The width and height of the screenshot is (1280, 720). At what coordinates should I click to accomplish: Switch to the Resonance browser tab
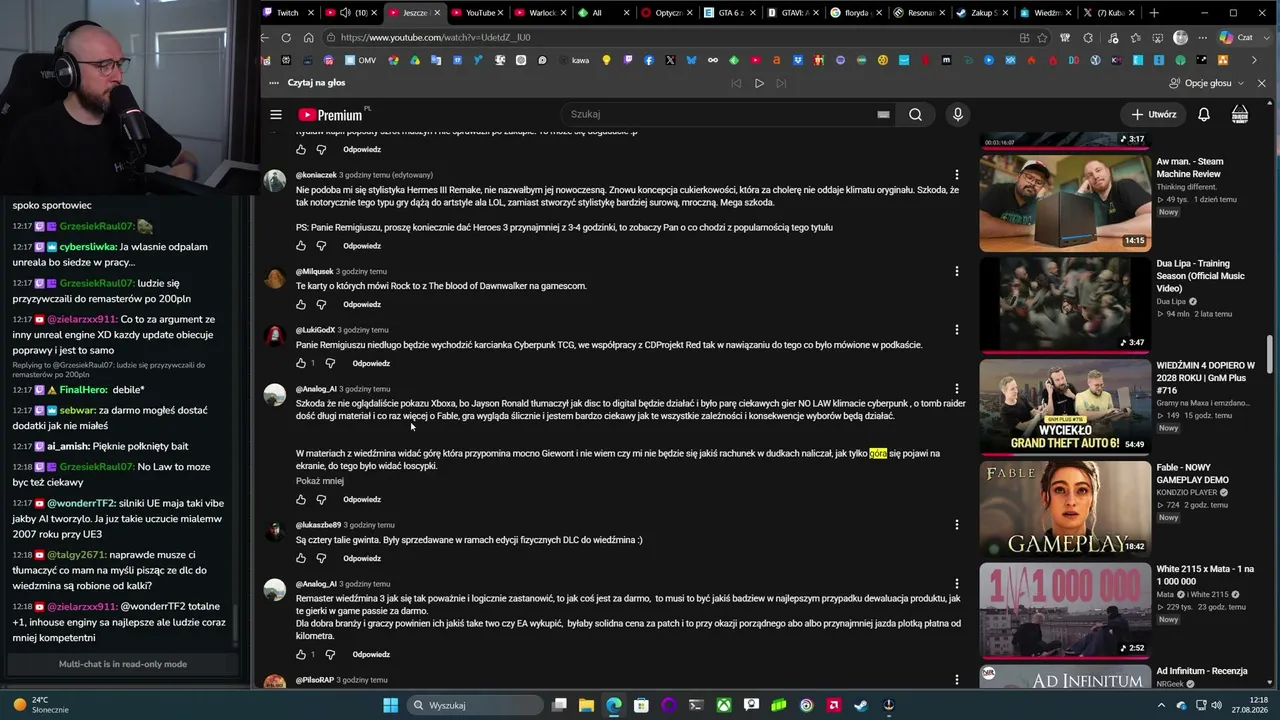(917, 13)
